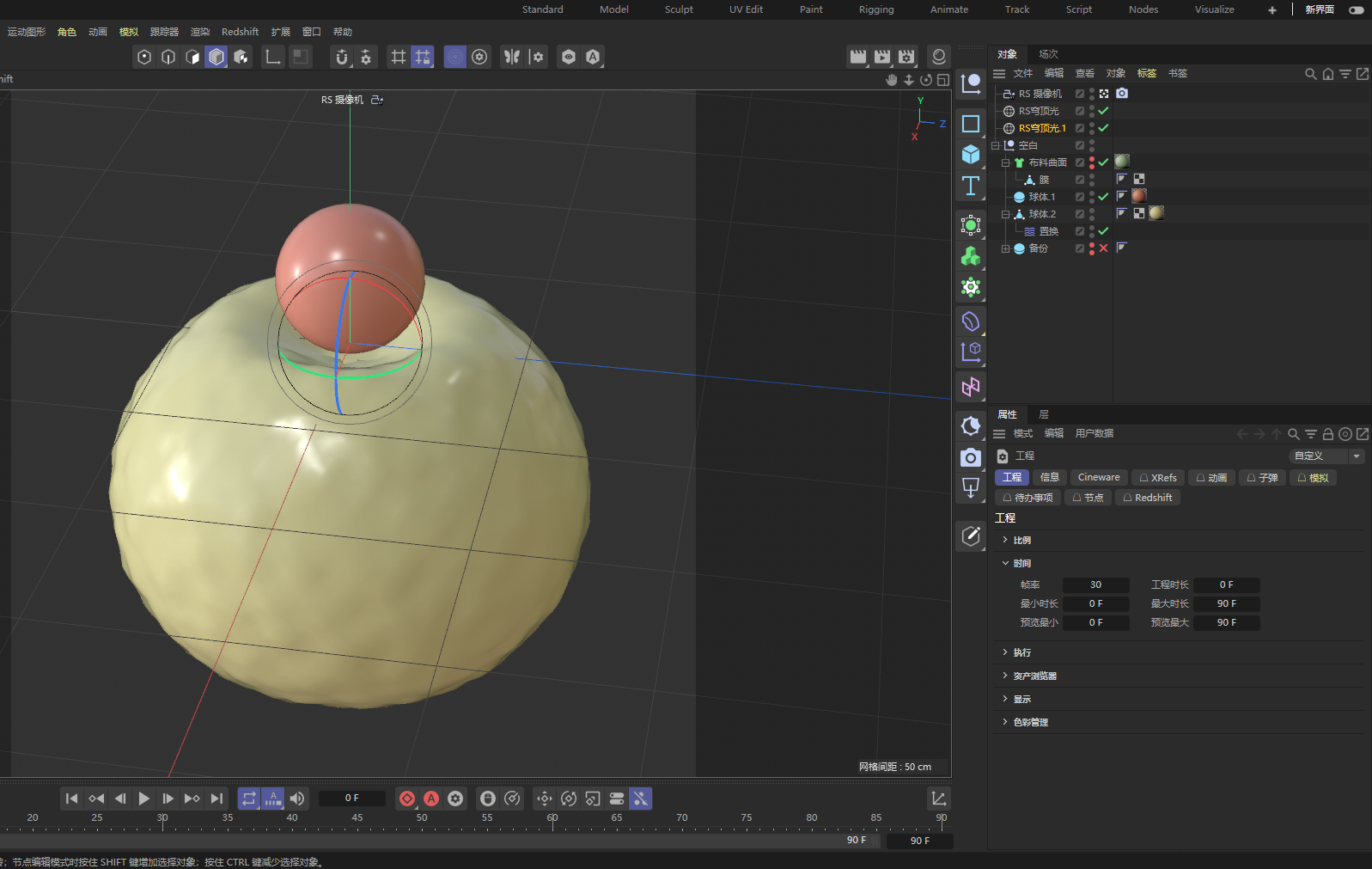The width and height of the screenshot is (1372, 869).
Task: Search the Object Manager with magnifier icon
Action: [x=1311, y=74]
